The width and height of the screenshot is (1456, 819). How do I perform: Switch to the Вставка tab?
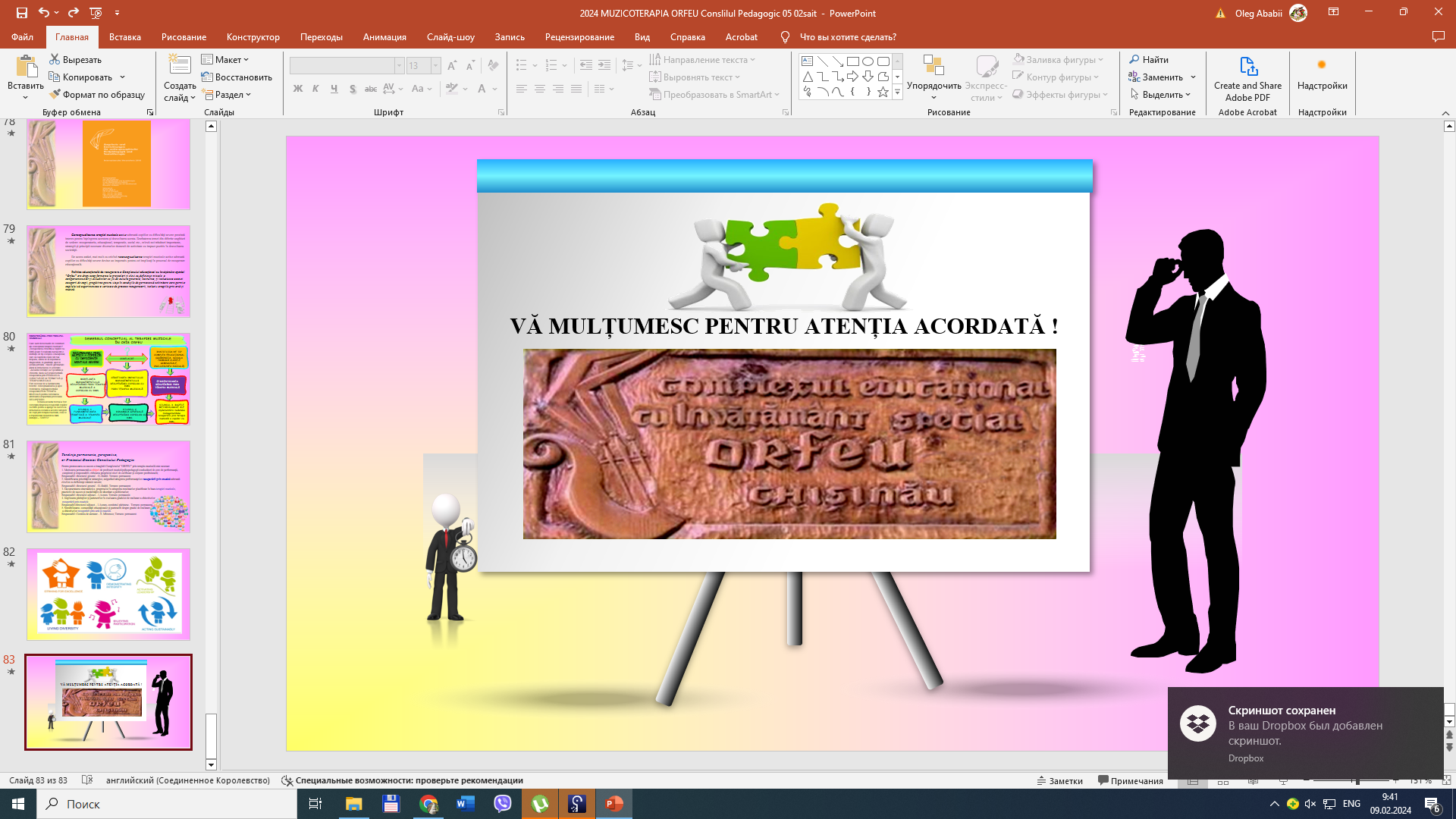[x=125, y=36]
